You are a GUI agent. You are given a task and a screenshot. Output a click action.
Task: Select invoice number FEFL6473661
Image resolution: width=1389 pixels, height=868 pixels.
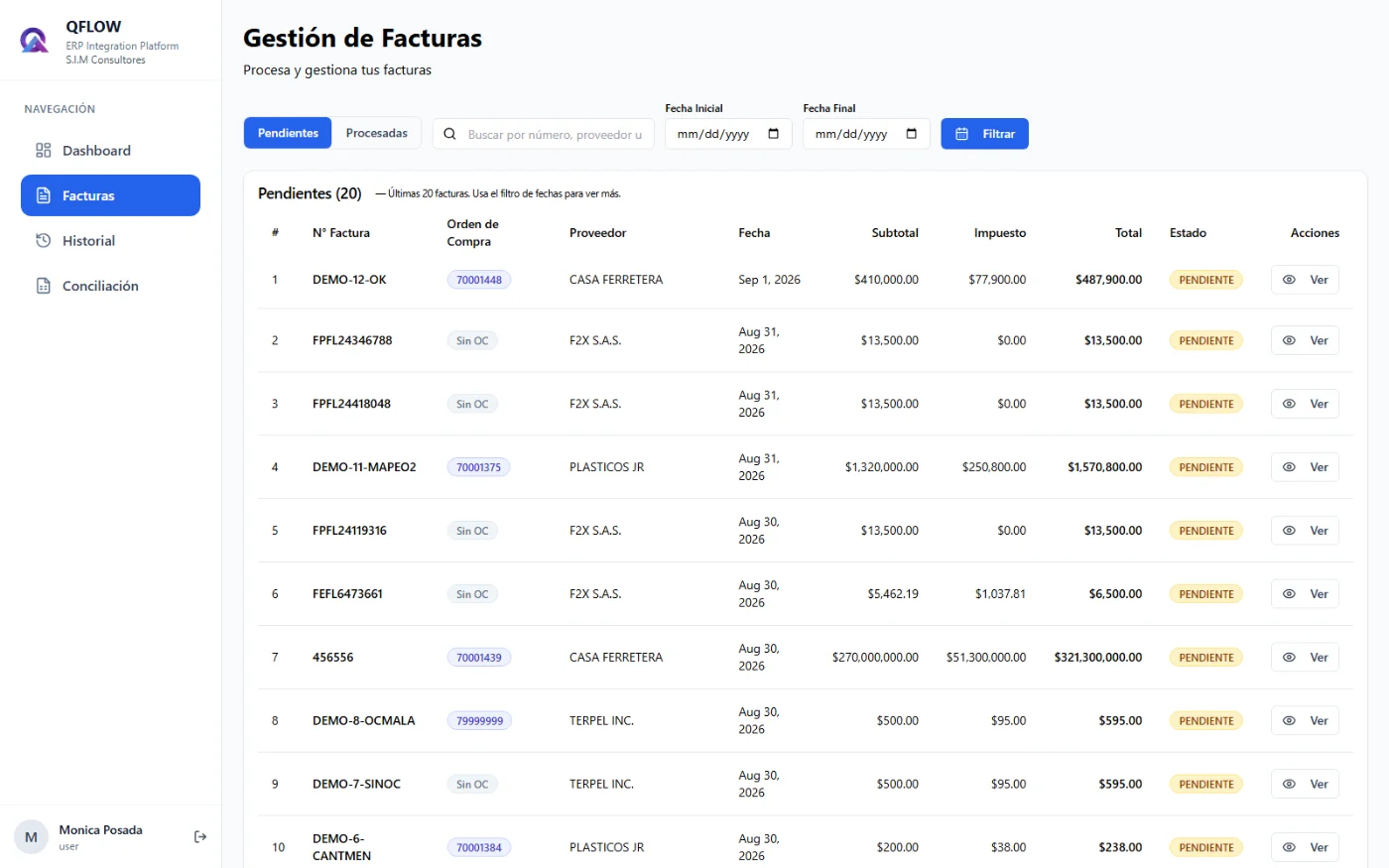(x=347, y=594)
